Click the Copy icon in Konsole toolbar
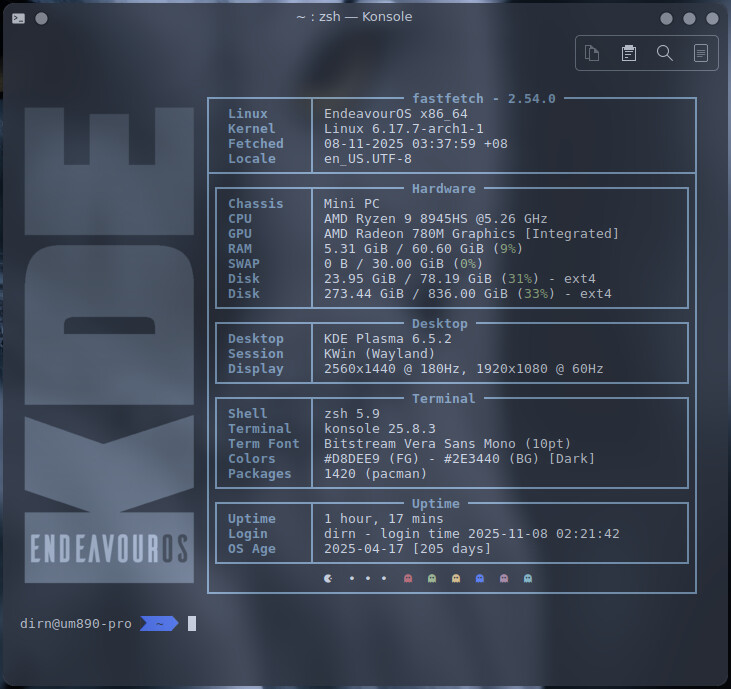 592,53
